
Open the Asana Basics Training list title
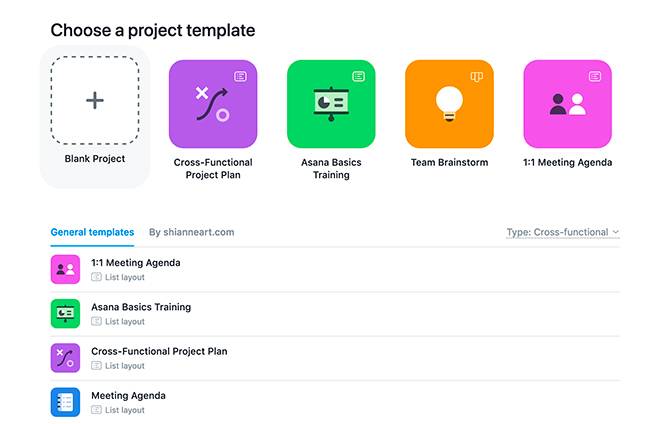(x=141, y=307)
